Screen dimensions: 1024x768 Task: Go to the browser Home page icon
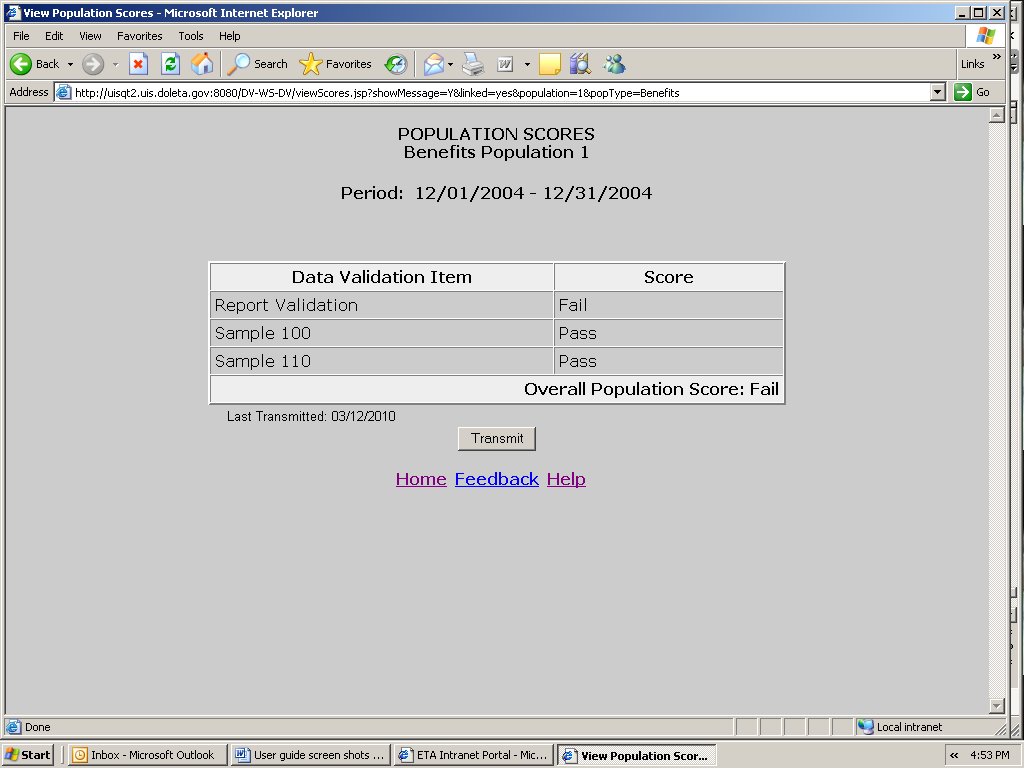pyautogui.click(x=202, y=64)
